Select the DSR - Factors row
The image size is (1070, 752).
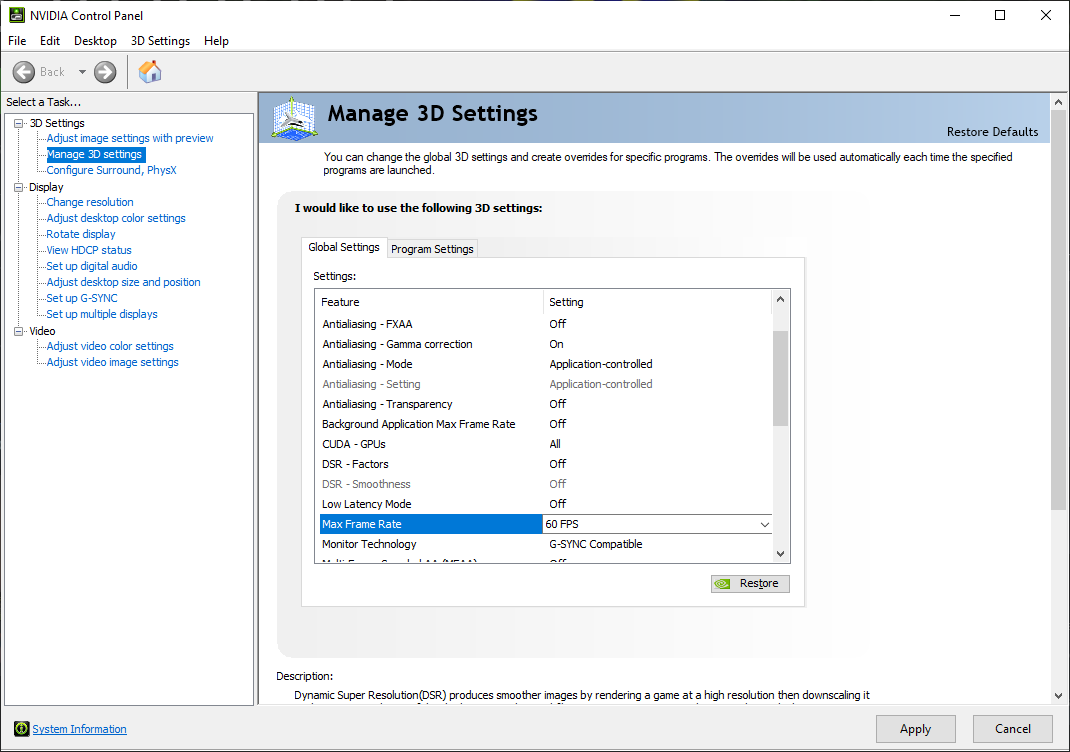[x=546, y=464]
